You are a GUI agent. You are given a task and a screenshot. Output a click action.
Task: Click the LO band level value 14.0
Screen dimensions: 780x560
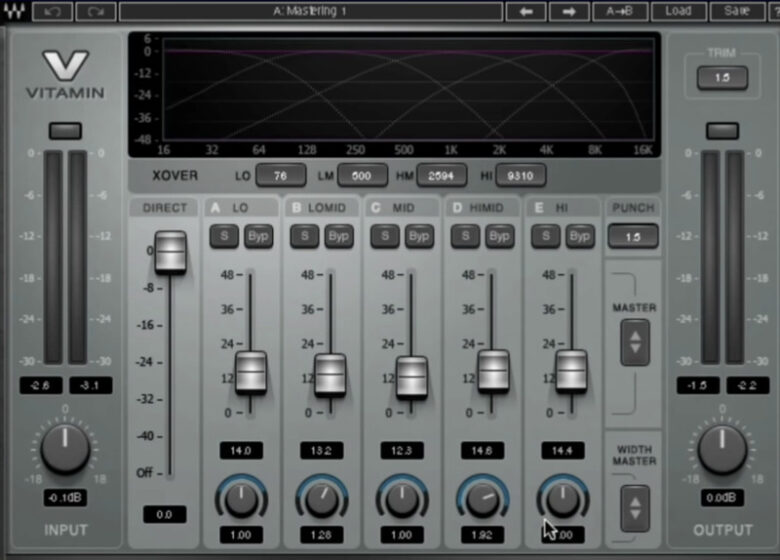tap(241, 451)
